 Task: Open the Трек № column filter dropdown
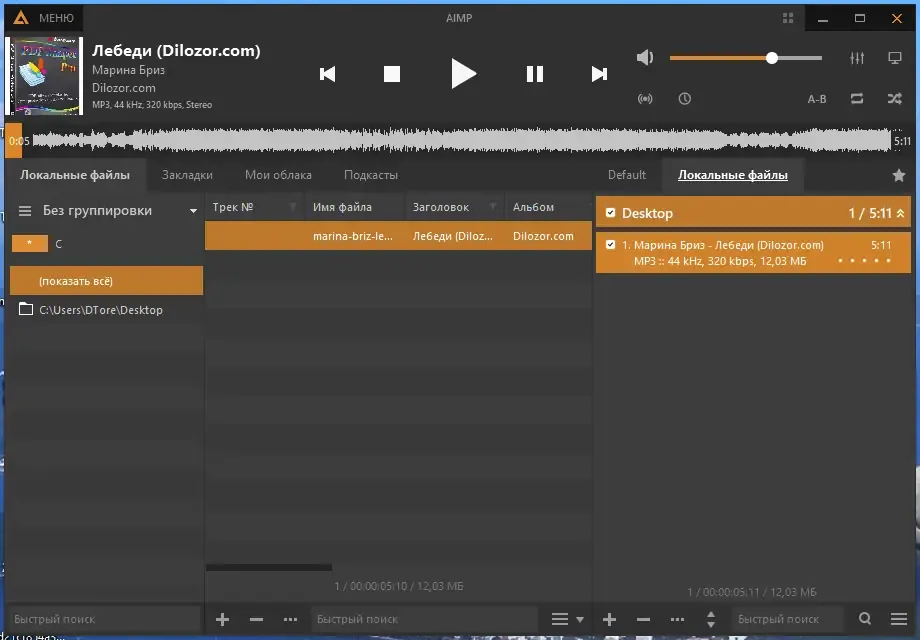(293, 207)
